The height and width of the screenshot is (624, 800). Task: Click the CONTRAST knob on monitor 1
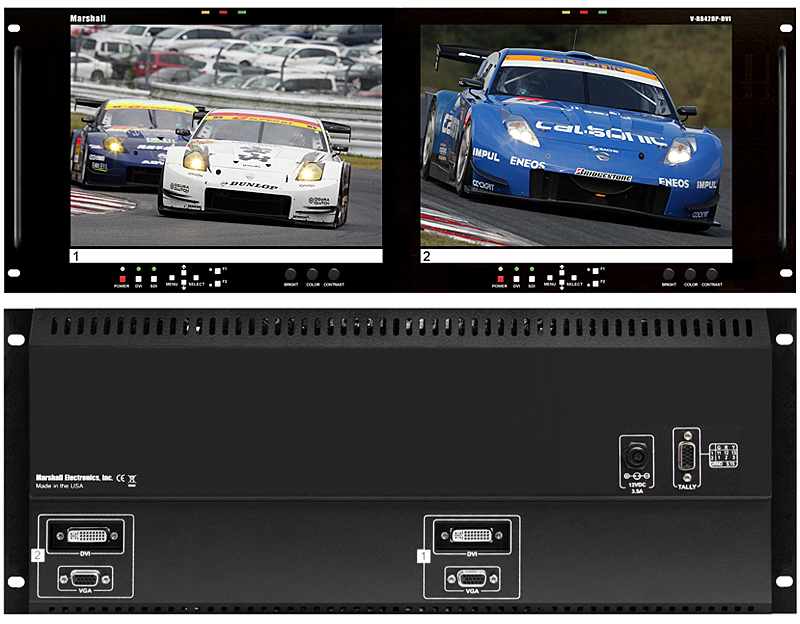coord(333,274)
